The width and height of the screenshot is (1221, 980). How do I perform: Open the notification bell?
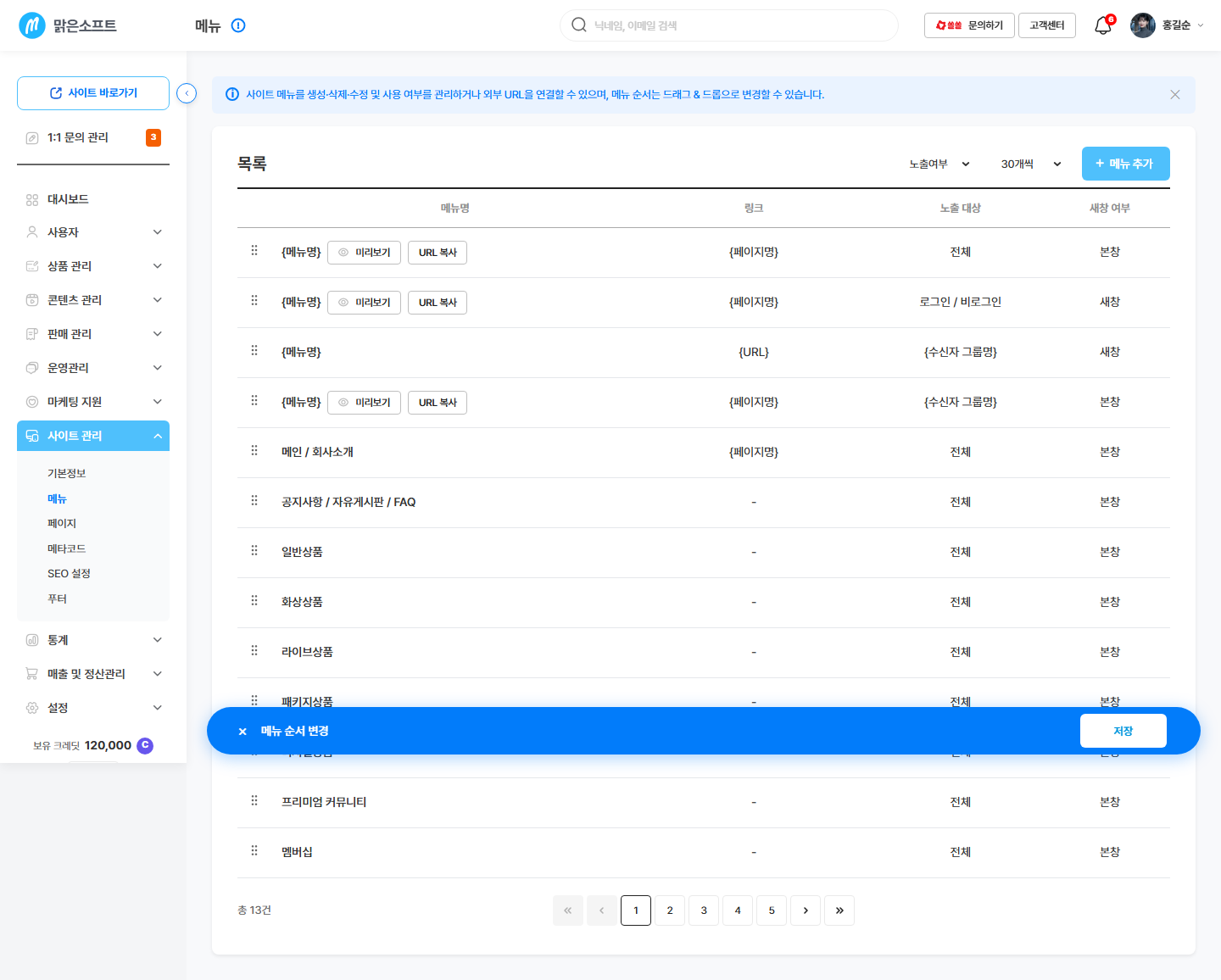pyautogui.click(x=1103, y=25)
